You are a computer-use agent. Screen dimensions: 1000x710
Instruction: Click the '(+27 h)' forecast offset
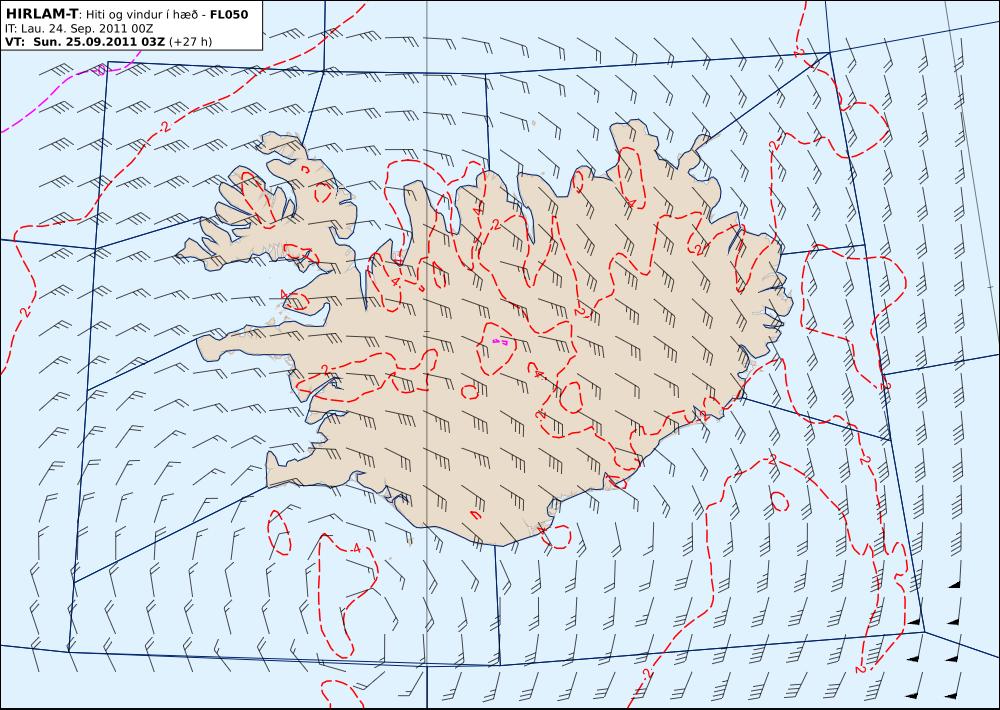(190, 42)
